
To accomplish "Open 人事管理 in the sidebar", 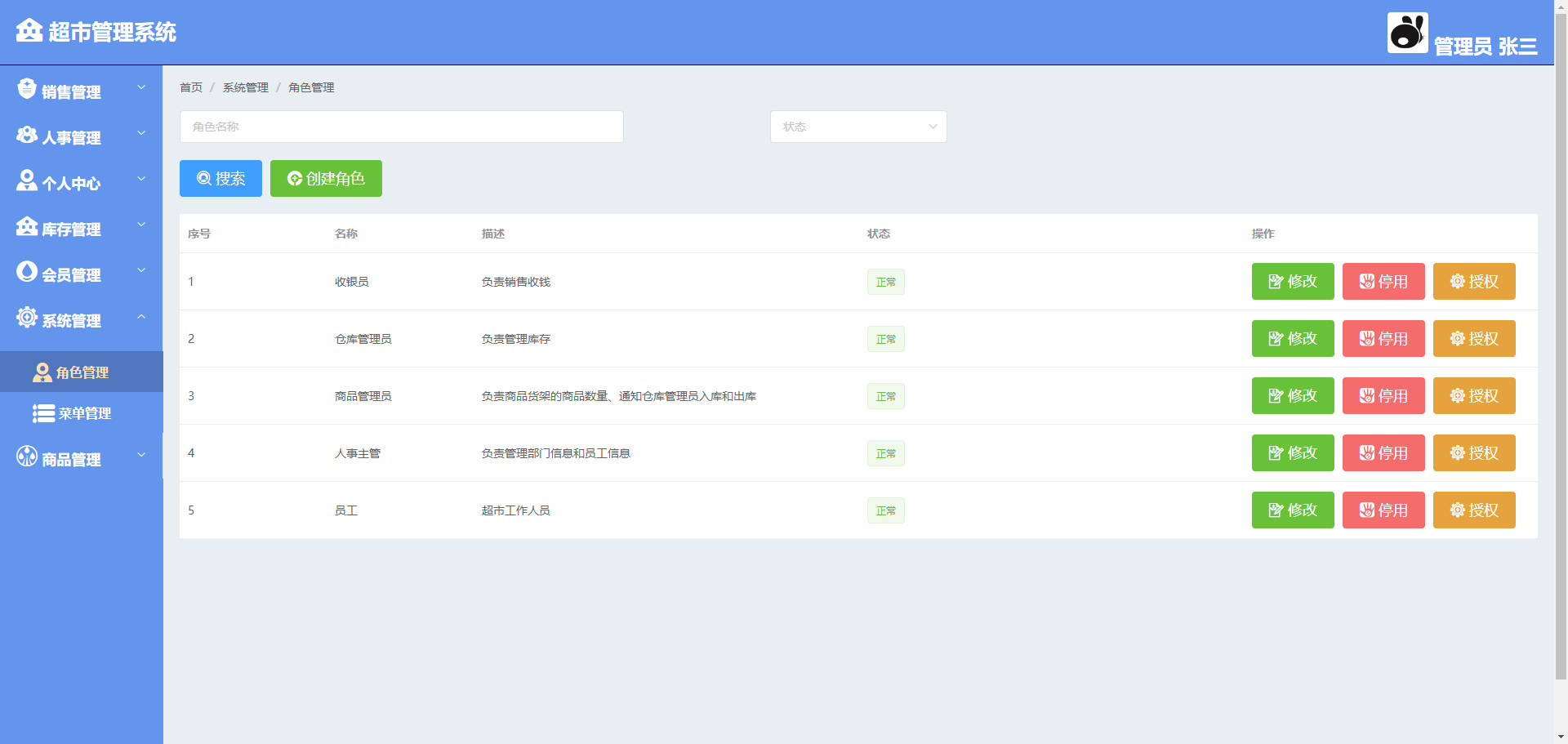I will pos(82,135).
